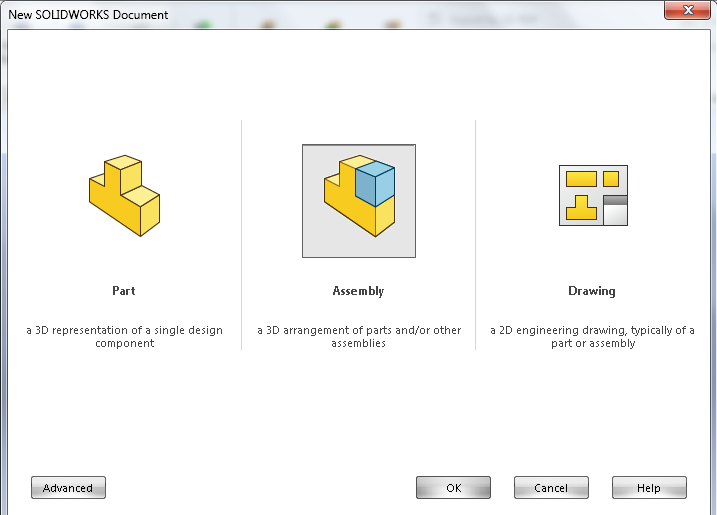Screen dimensions: 717x515
Task: Click the "Part" label text
Action: [123, 291]
